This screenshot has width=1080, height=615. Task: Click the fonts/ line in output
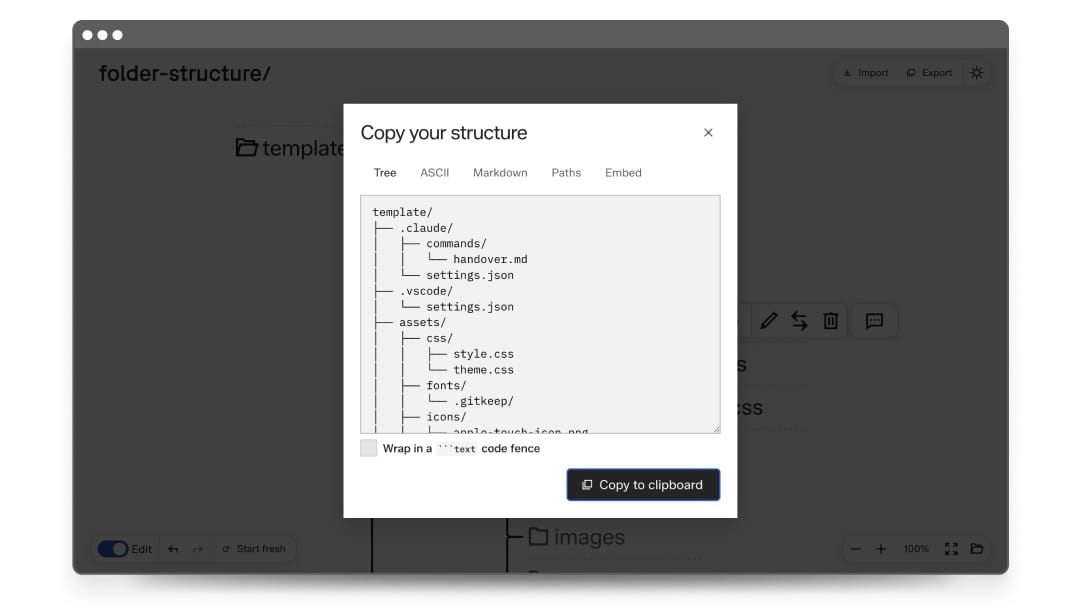446,386
